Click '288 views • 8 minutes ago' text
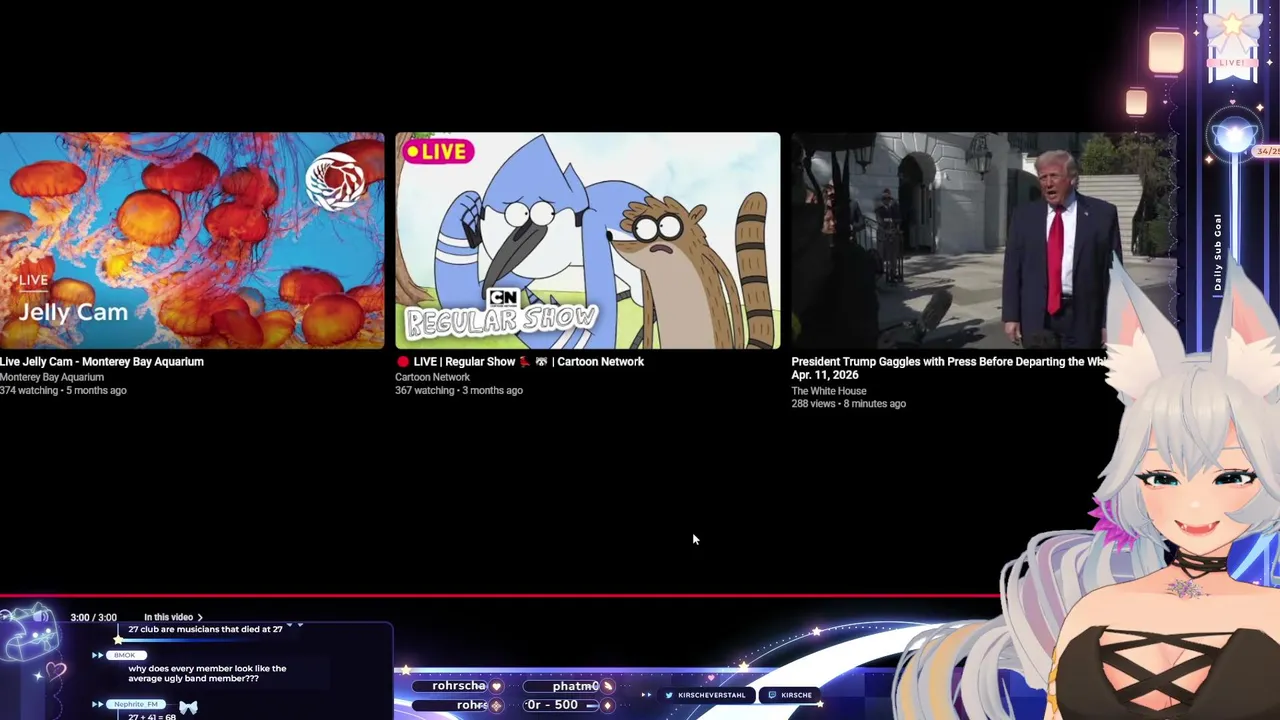Image resolution: width=1280 pixels, height=720 pixels. tap(848, 404)
